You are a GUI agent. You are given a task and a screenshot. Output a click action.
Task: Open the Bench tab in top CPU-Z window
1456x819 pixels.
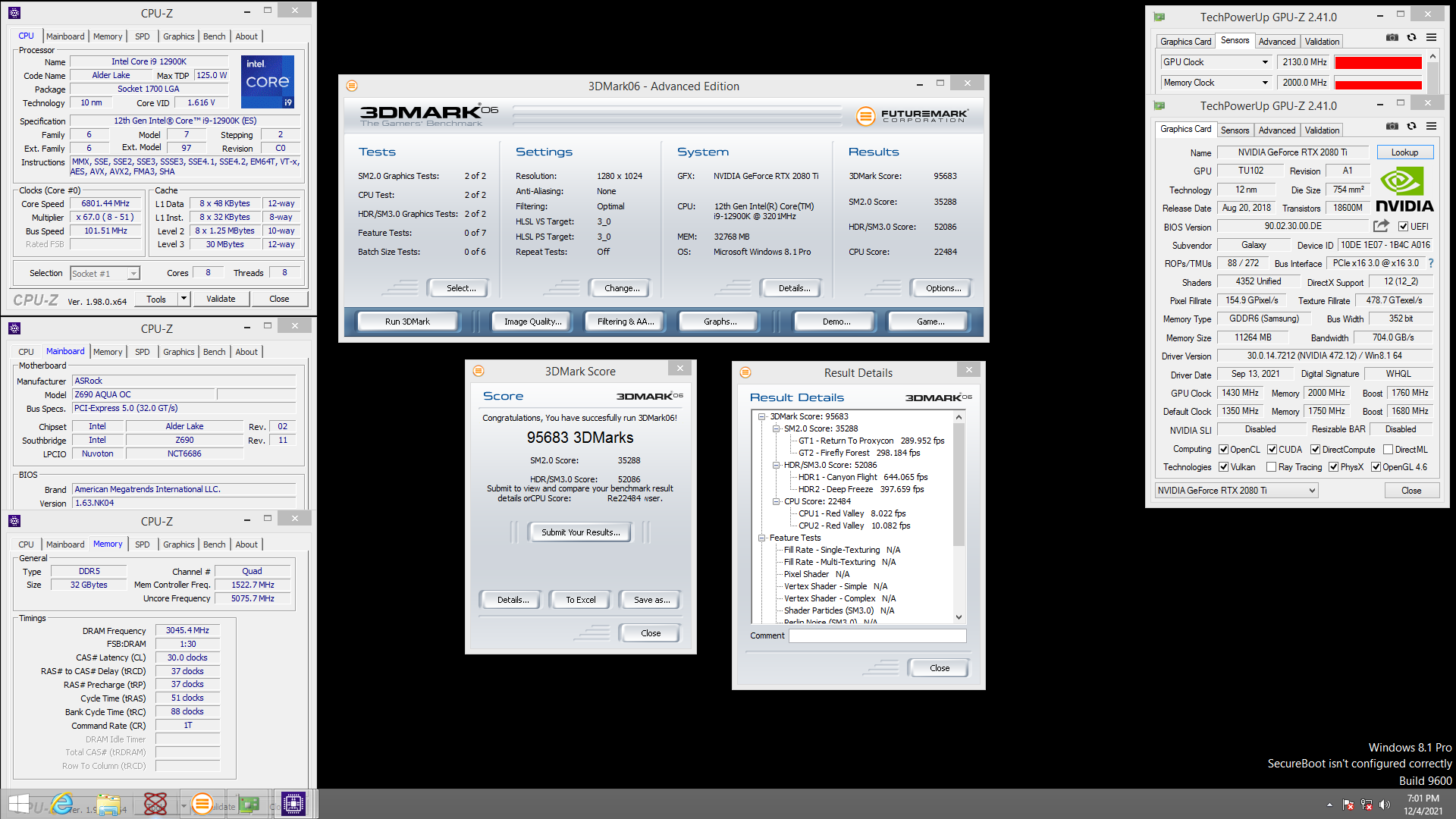[x=214, y=36]
